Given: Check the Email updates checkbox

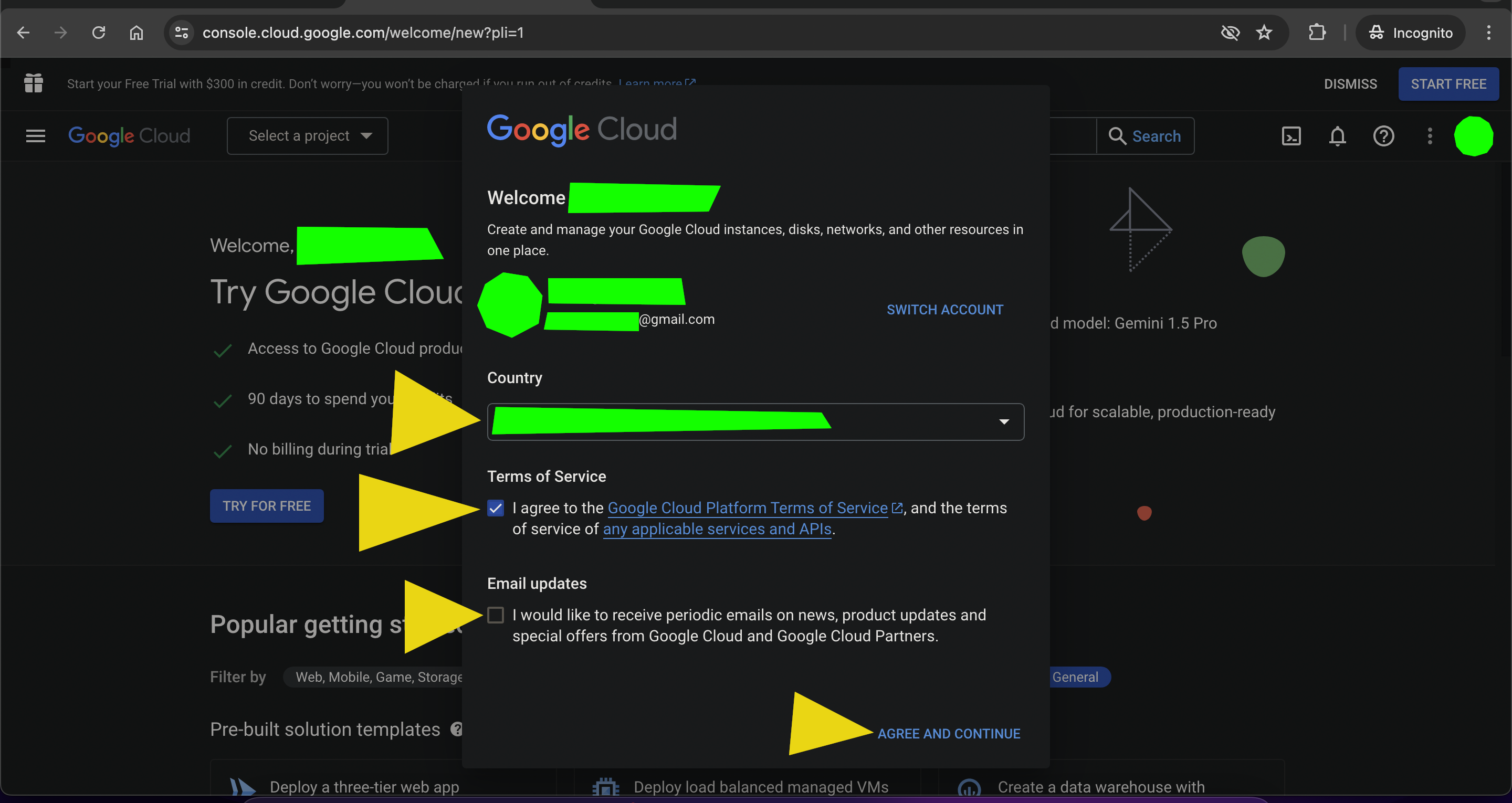Looking at the screenshot, I should coord(496,615).
